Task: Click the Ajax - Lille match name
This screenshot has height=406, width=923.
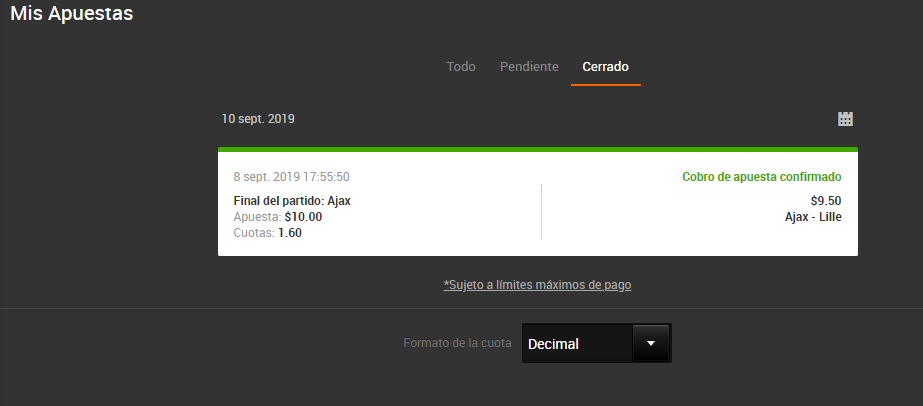Action: tap(813, 217)
